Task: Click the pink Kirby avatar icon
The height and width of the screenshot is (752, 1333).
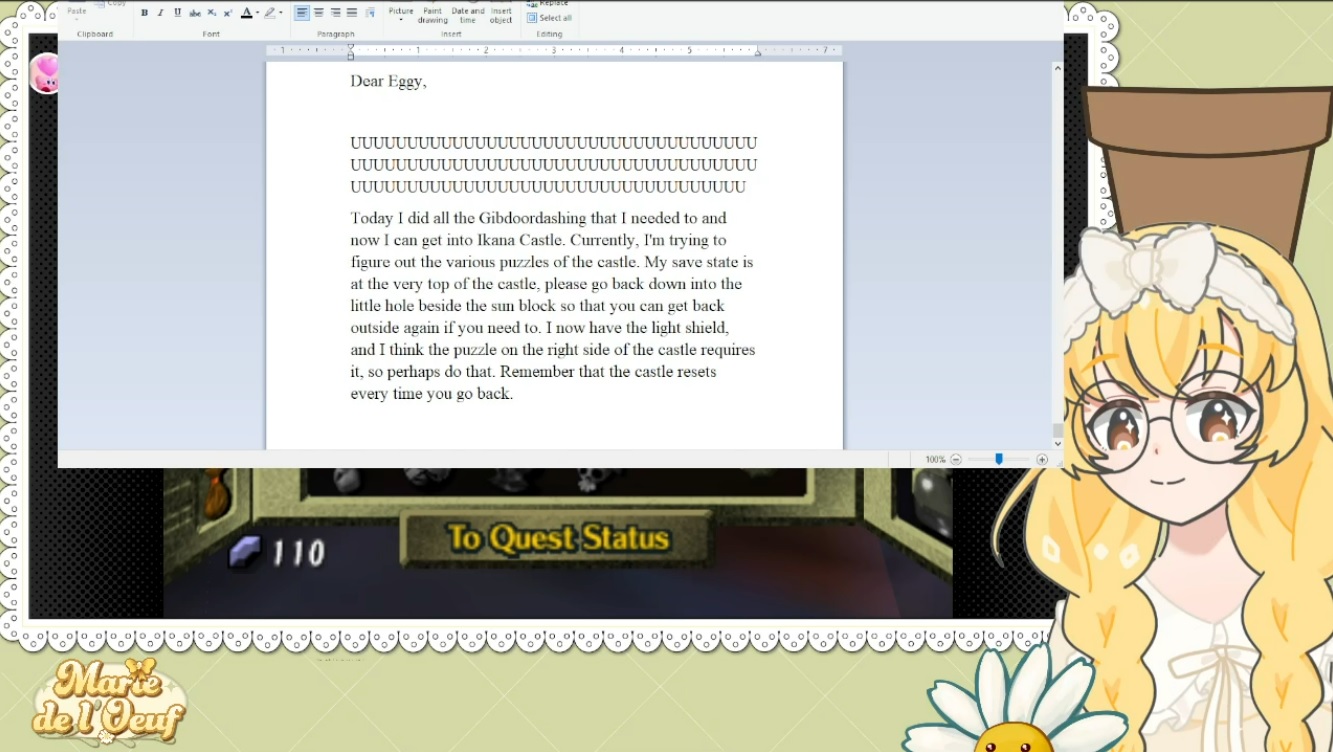Action: 46,73
